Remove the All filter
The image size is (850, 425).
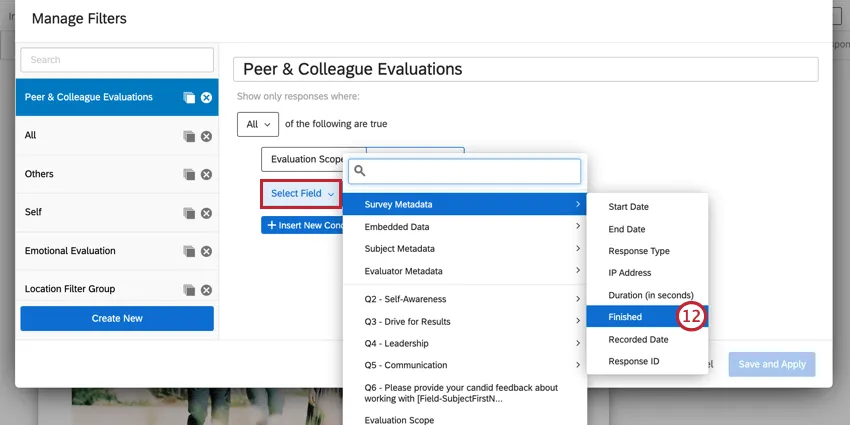click(206, 136)
